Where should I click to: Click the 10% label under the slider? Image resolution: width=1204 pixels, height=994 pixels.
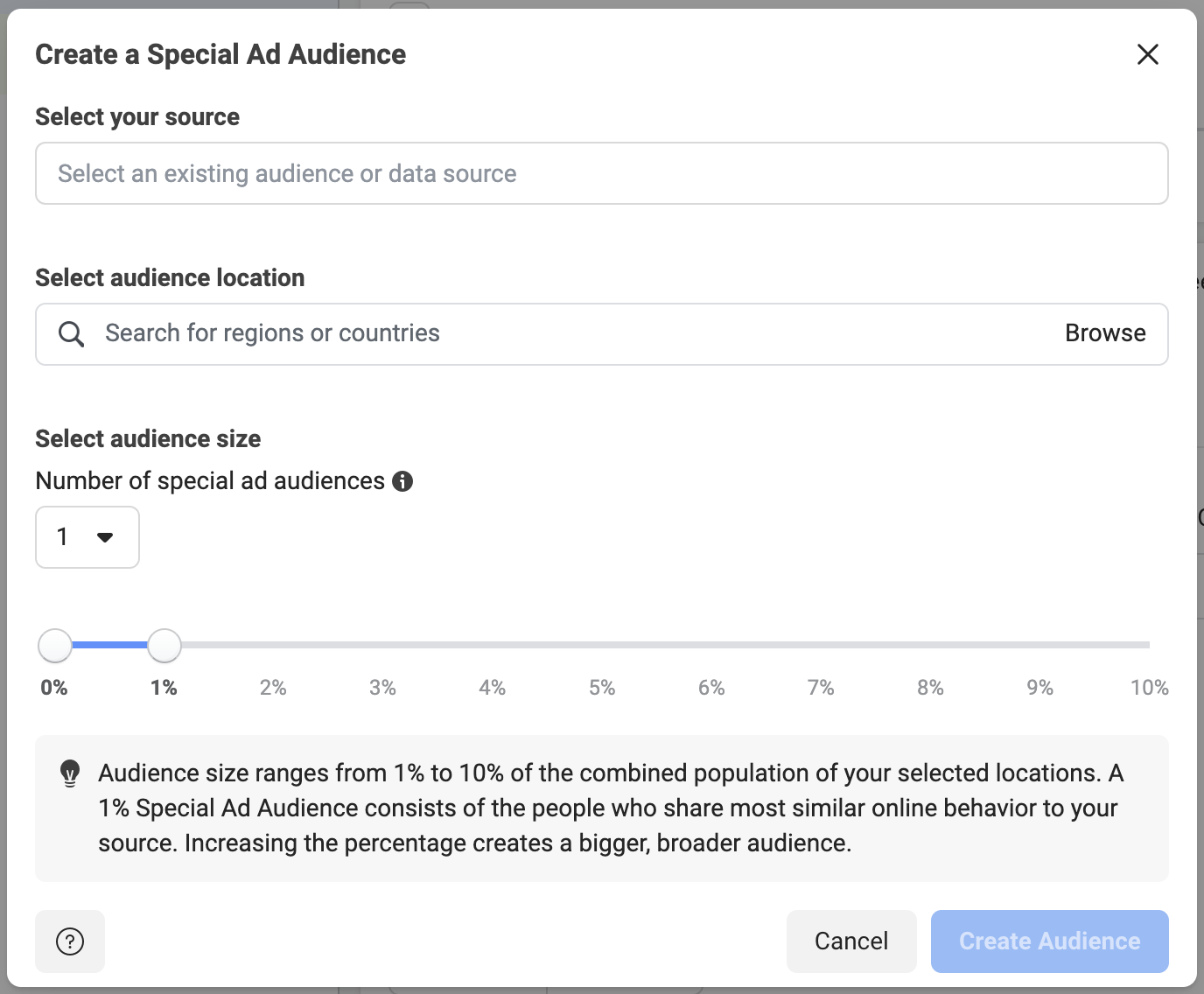click(1149, 688)
